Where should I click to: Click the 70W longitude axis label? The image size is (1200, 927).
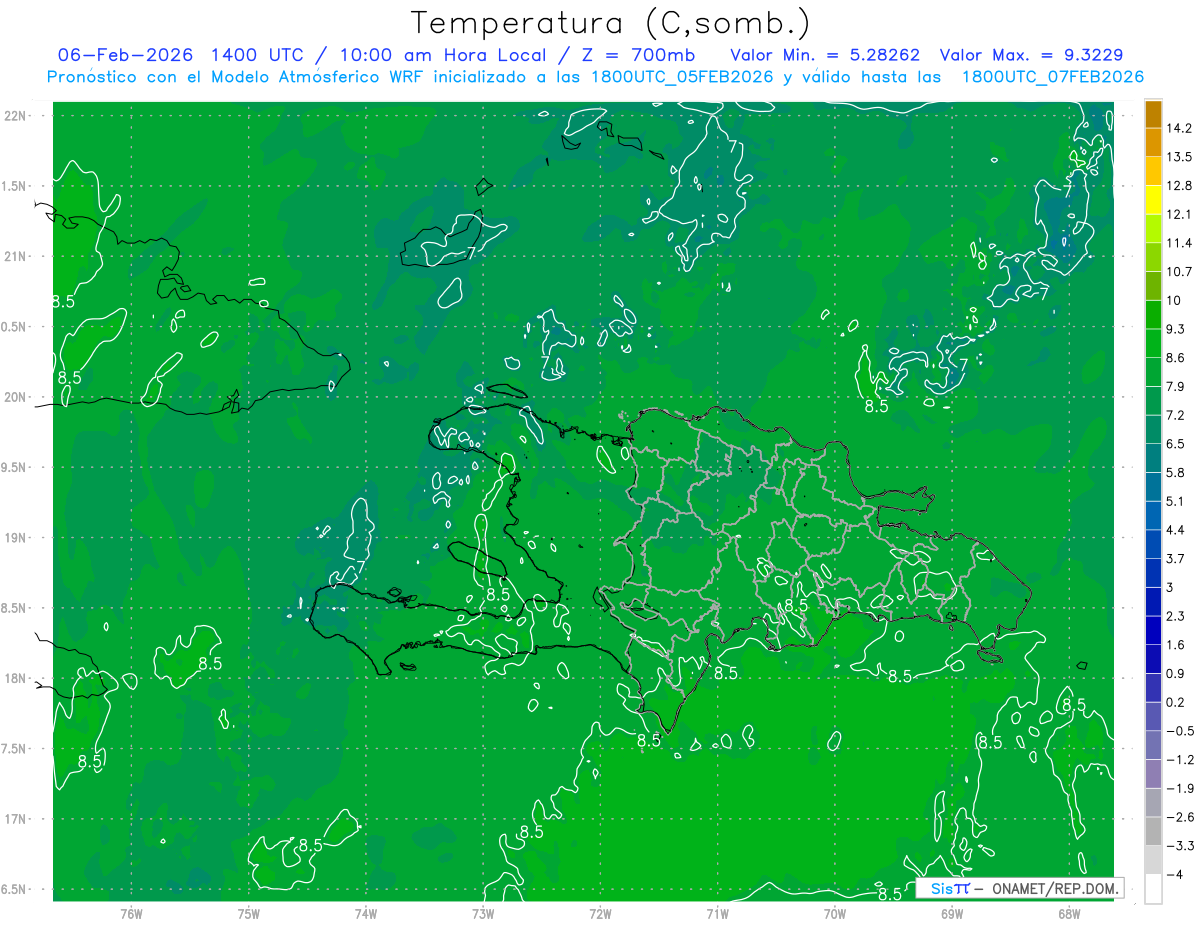coord(835,913)
